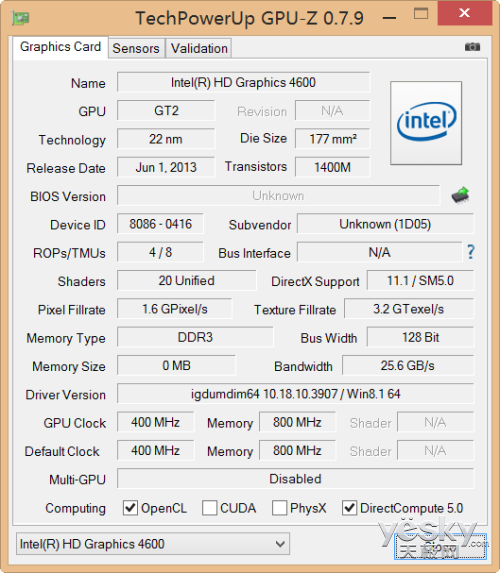Click the BIOS save chip icon
The height and width of the screenshot is (573, 500).
click(461, 195)
